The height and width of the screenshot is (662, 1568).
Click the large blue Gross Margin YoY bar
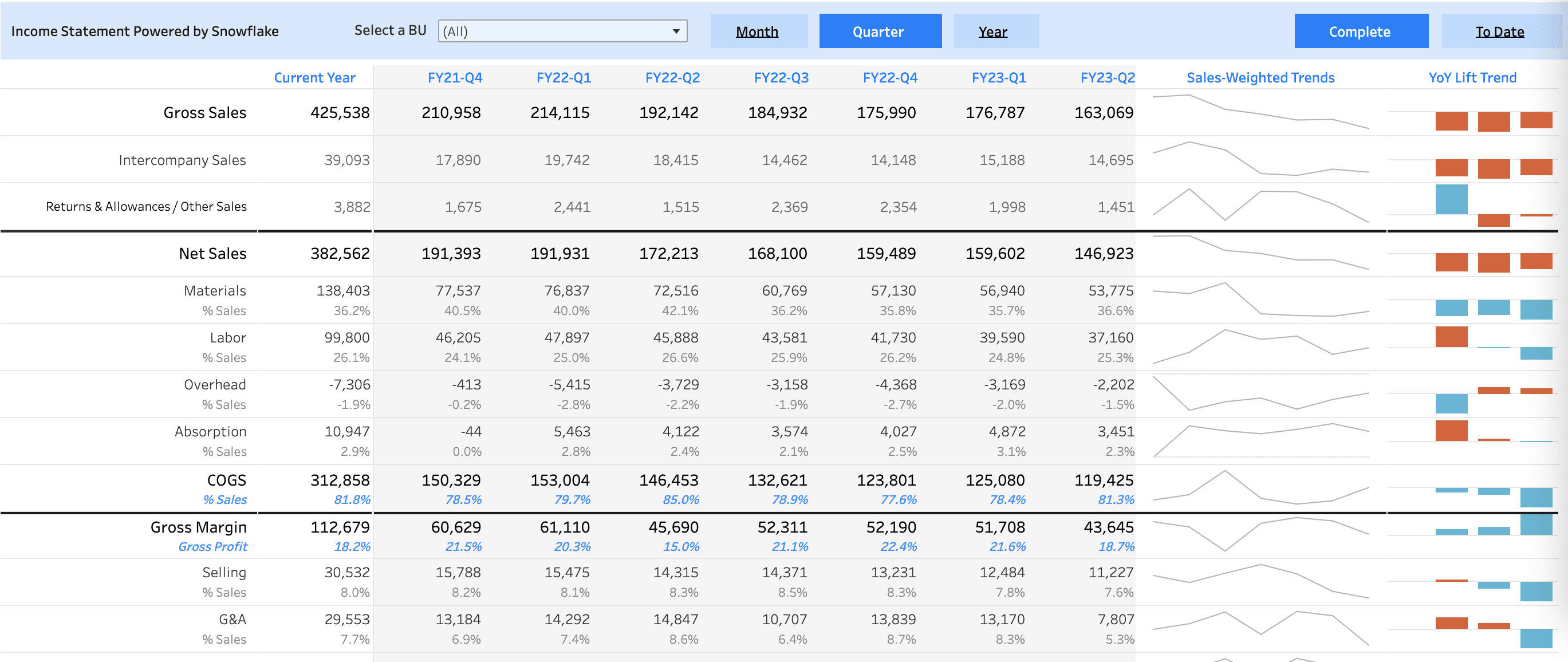1536,525
